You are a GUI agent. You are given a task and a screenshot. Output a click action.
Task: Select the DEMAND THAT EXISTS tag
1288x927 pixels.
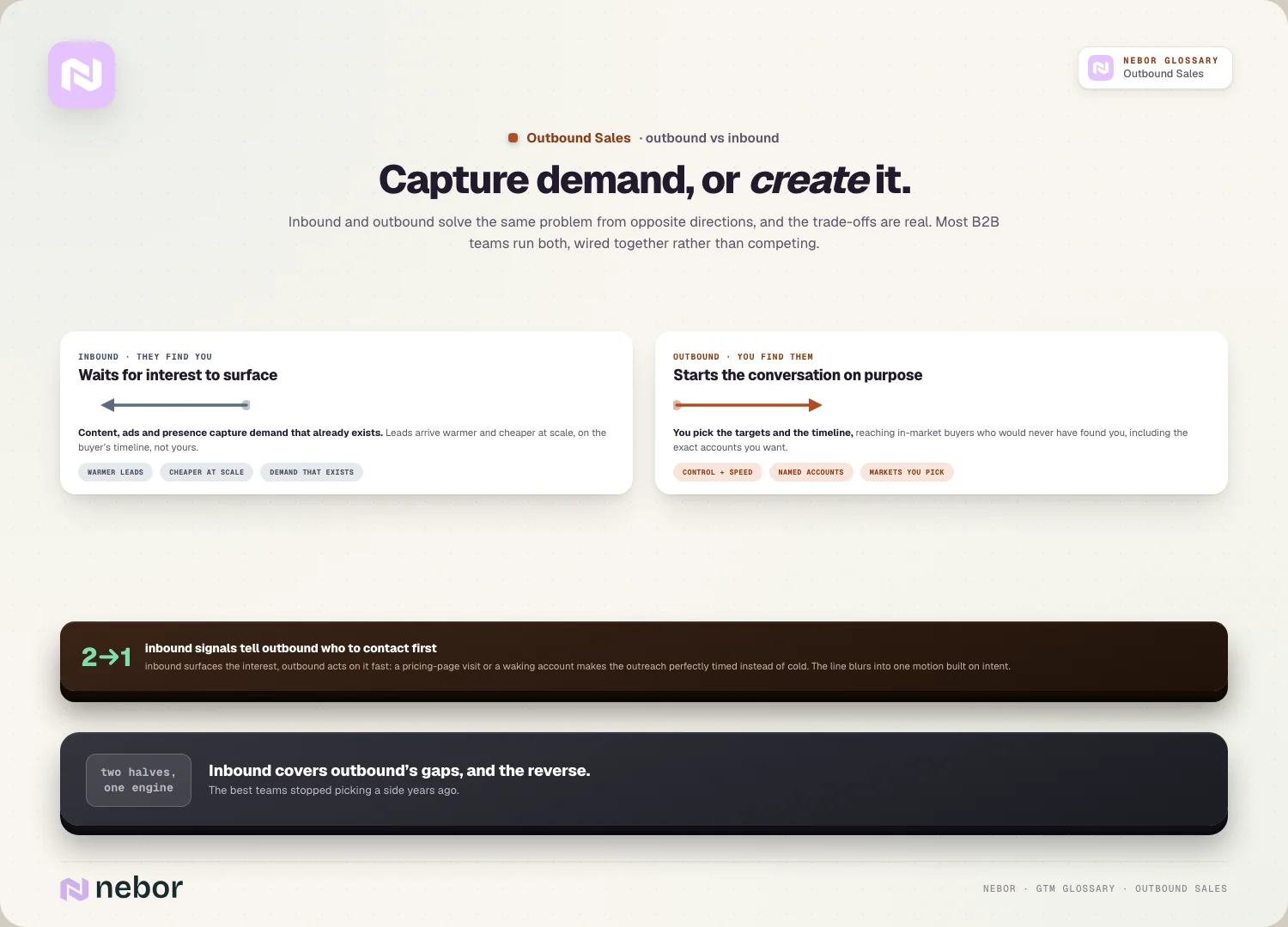pyautogui.click(x=312, y=472)
